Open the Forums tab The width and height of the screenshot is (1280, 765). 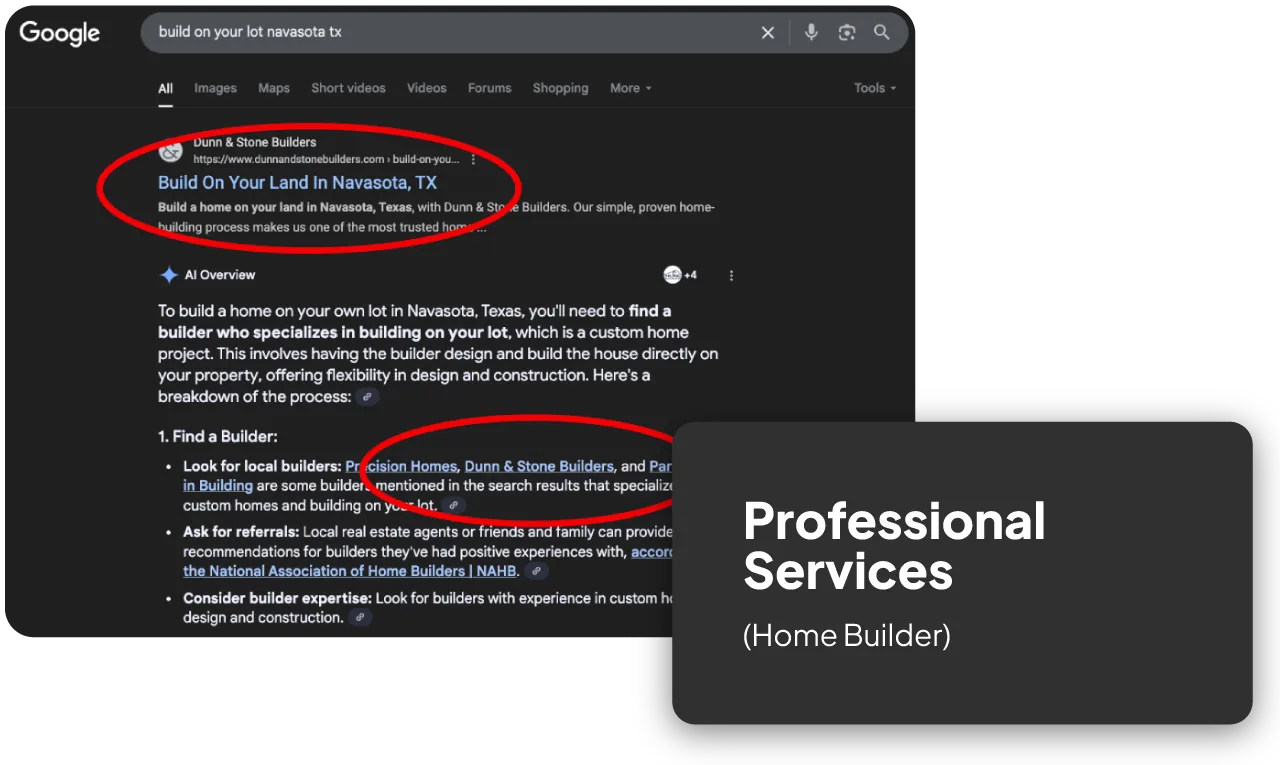[489, 88]
